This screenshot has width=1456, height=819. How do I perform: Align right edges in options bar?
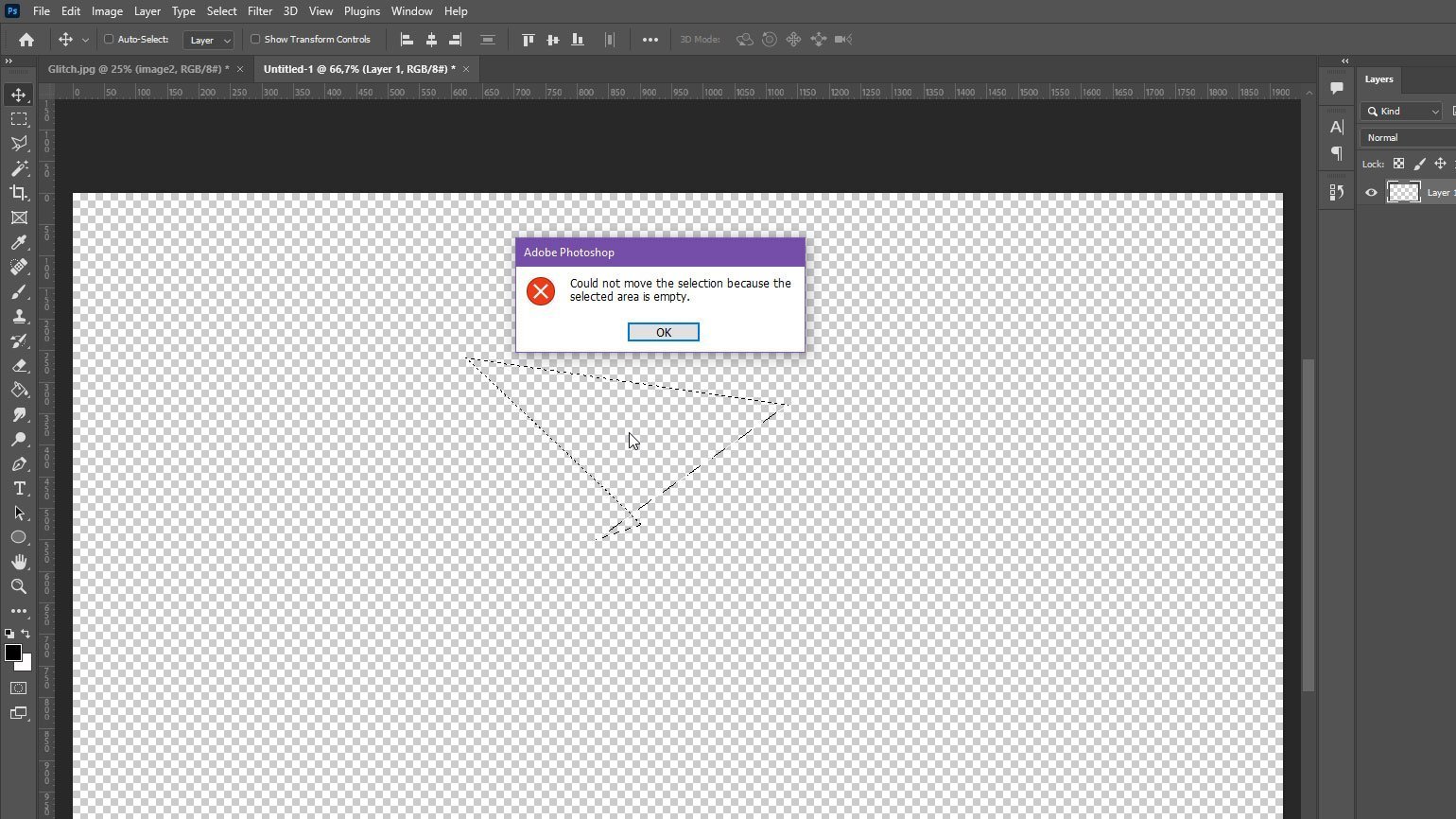tap(456, 40)
